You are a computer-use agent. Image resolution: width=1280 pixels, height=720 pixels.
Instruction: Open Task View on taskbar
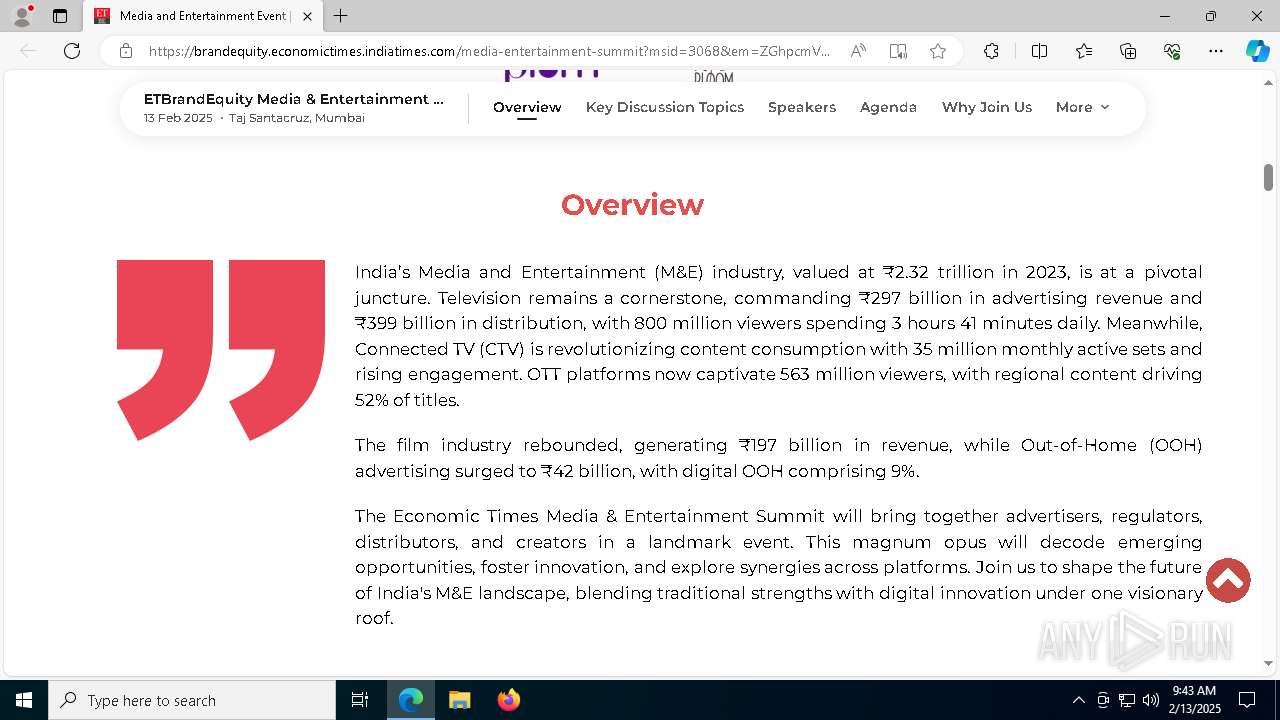click(360, 700)
